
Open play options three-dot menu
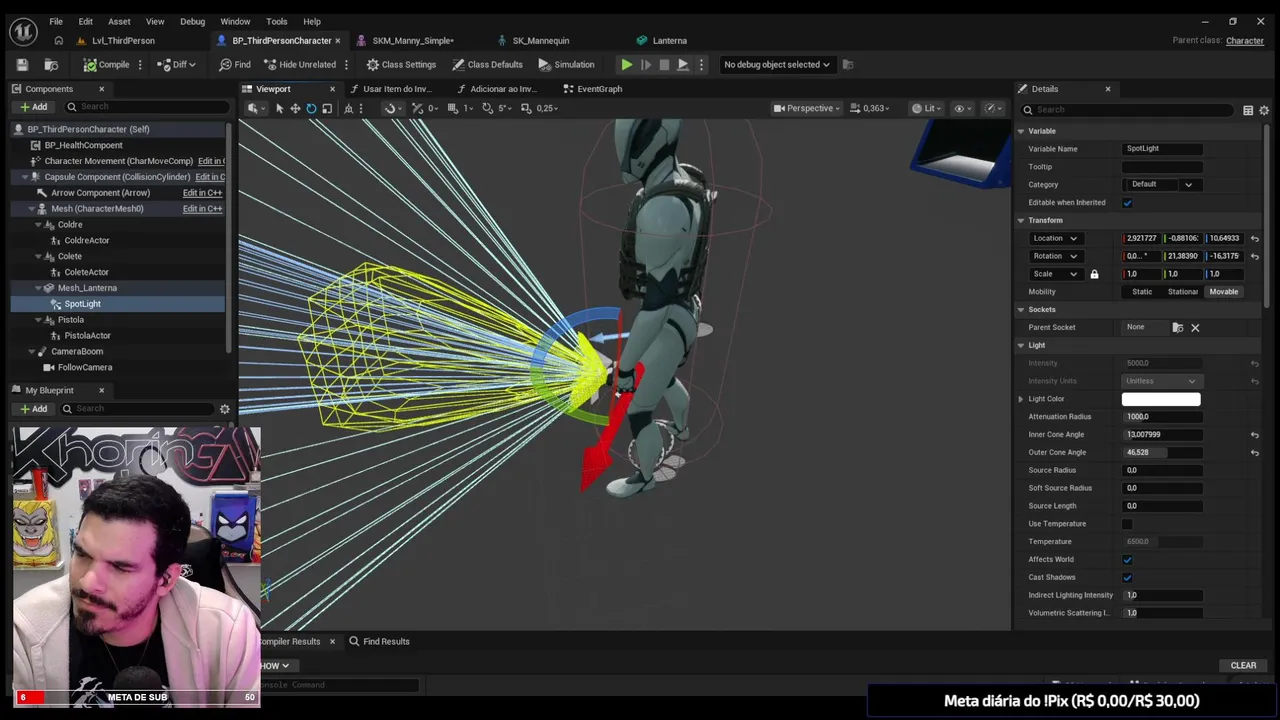pyautogui.click(x=701, y=64)
